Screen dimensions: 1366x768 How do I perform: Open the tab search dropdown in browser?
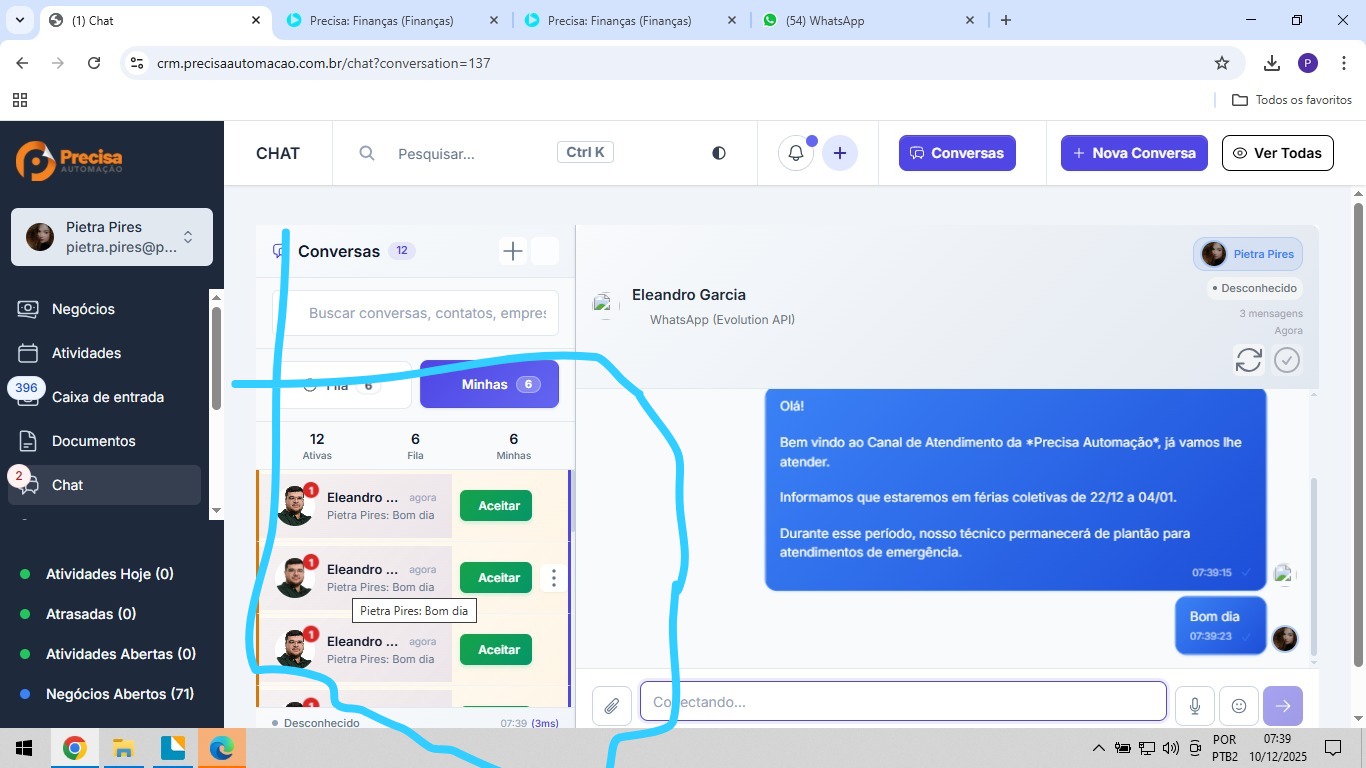point(19,20)
